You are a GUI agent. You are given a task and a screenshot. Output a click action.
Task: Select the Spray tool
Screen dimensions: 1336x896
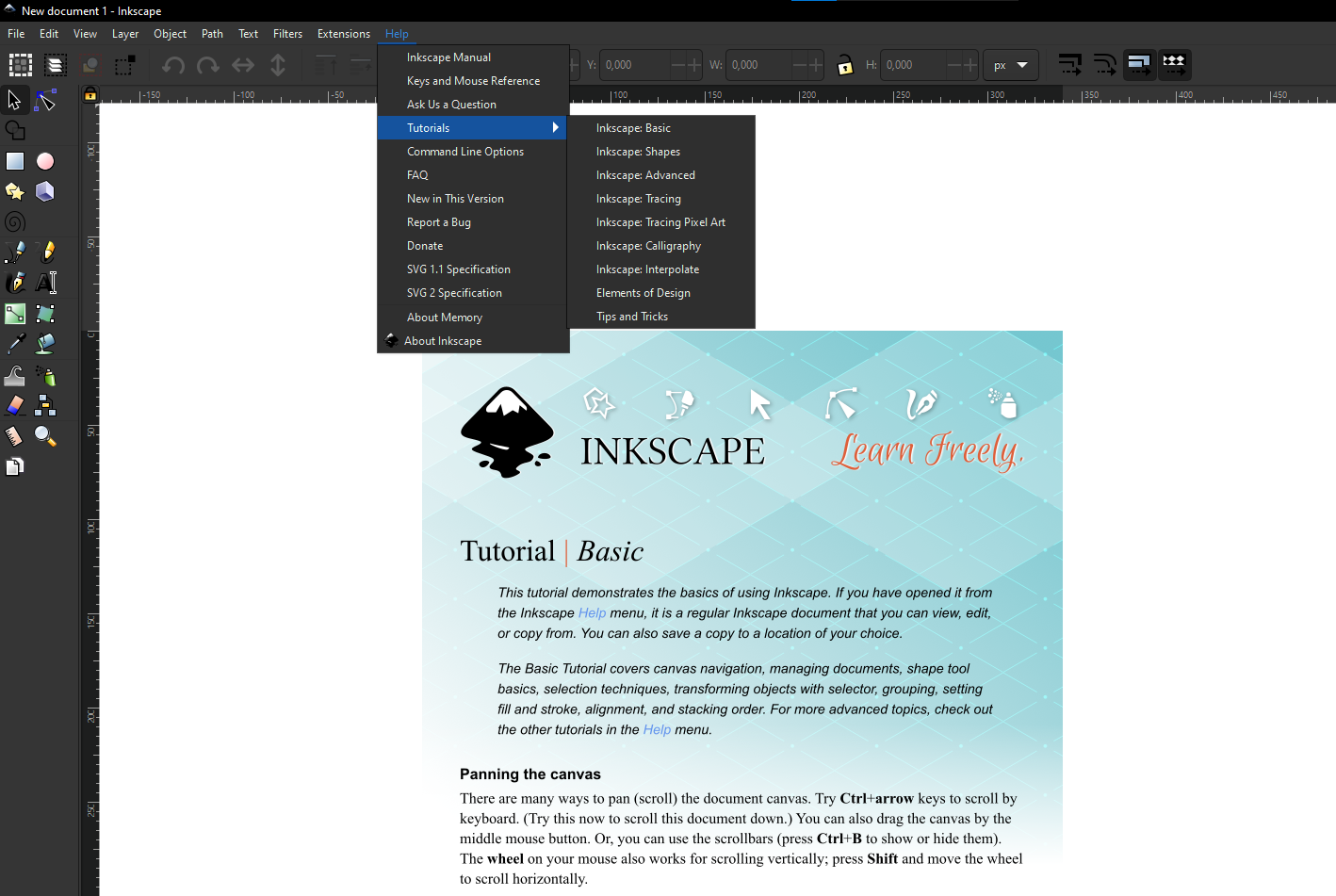tap(45, 375)
